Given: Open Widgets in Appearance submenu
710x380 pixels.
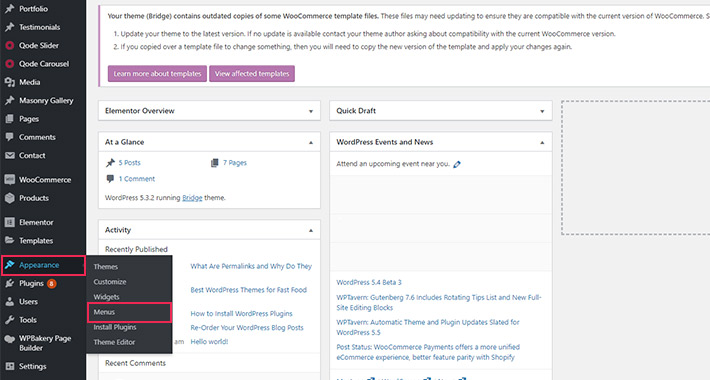Looking at the screenshot, I should tap(106, 297).
